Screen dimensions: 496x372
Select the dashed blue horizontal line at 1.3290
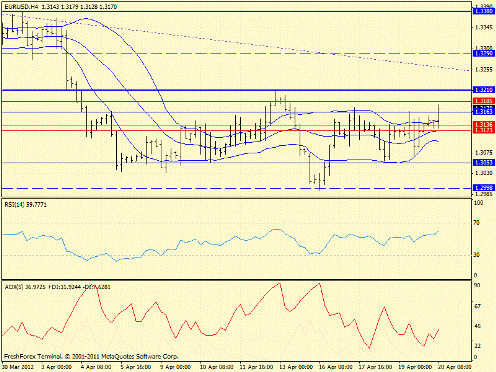point(237,53)
